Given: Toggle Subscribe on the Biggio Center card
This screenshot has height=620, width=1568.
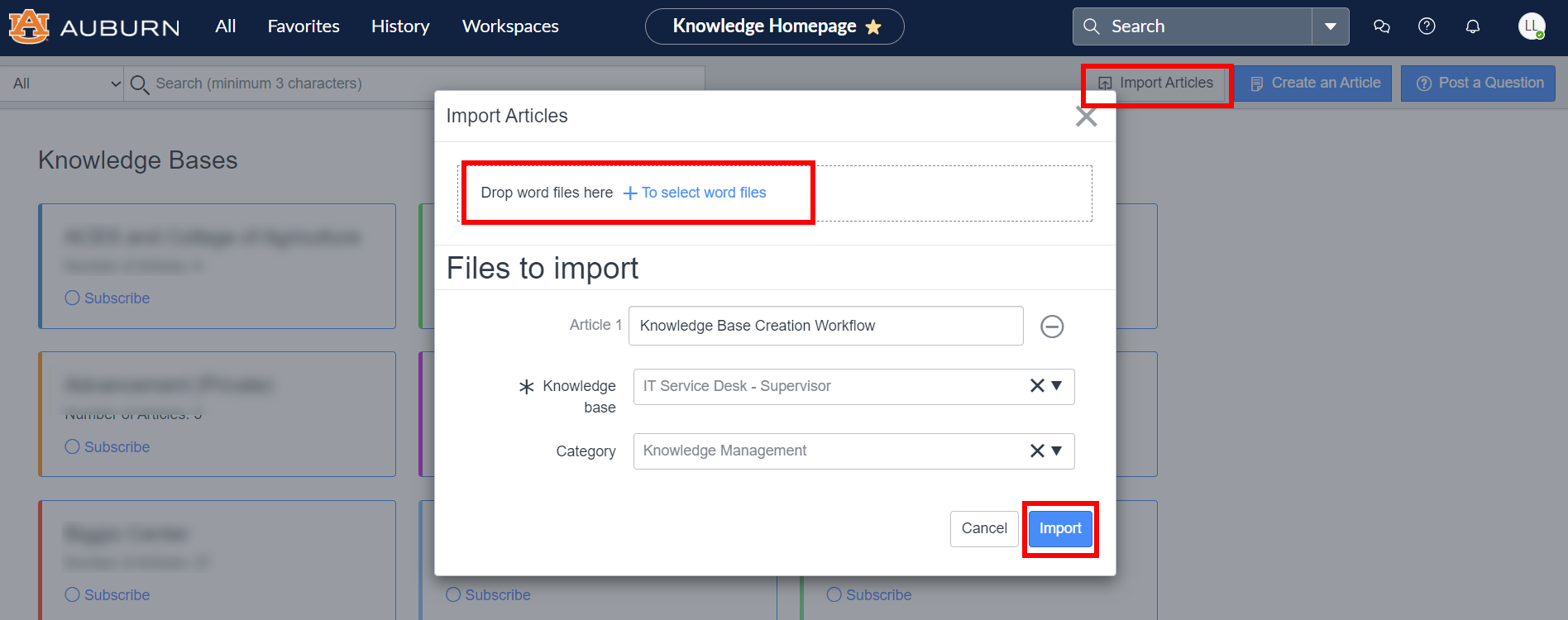Looking at the screenshot, I should pyautogui.click(x=108, y=595).
